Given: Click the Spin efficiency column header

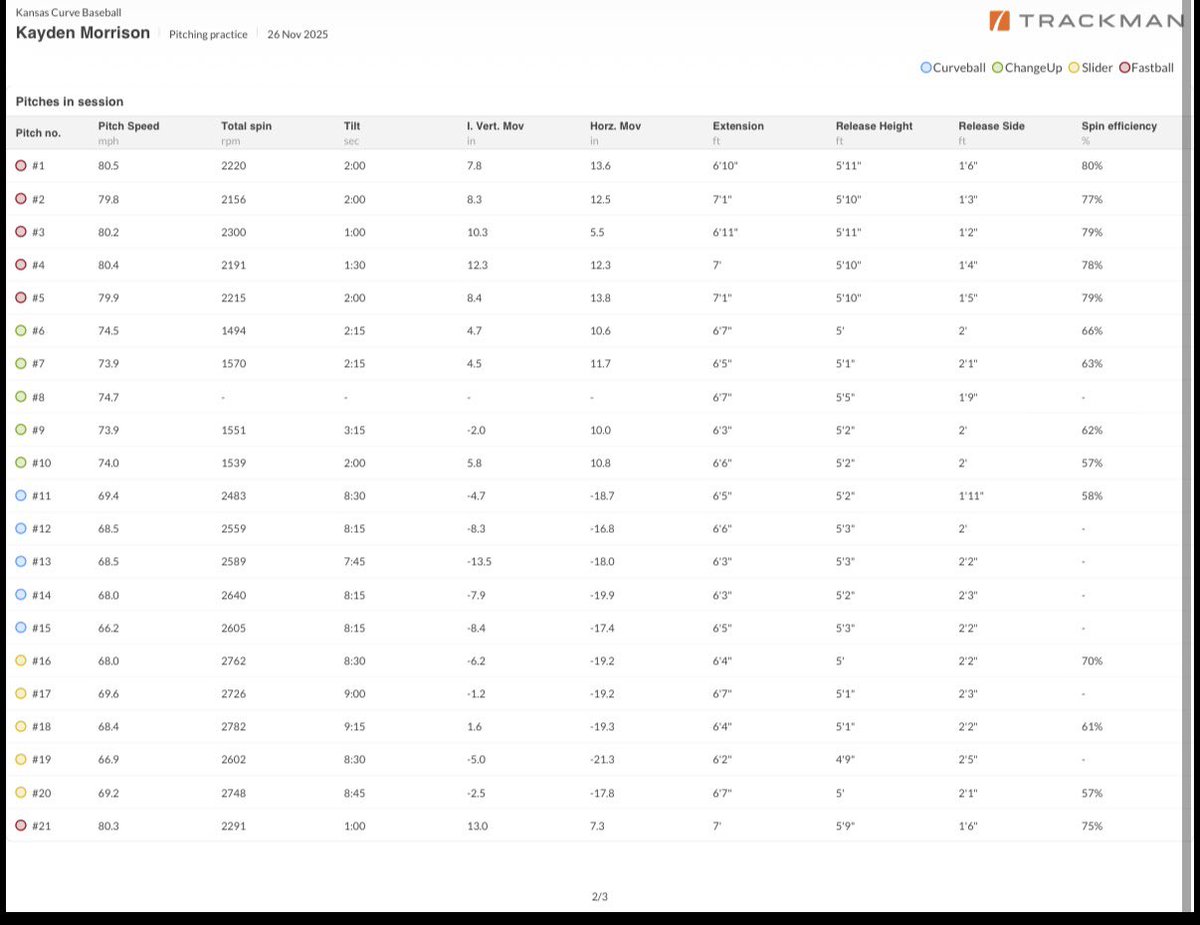Looking at the screenshot, I should tap(1119, 126).
